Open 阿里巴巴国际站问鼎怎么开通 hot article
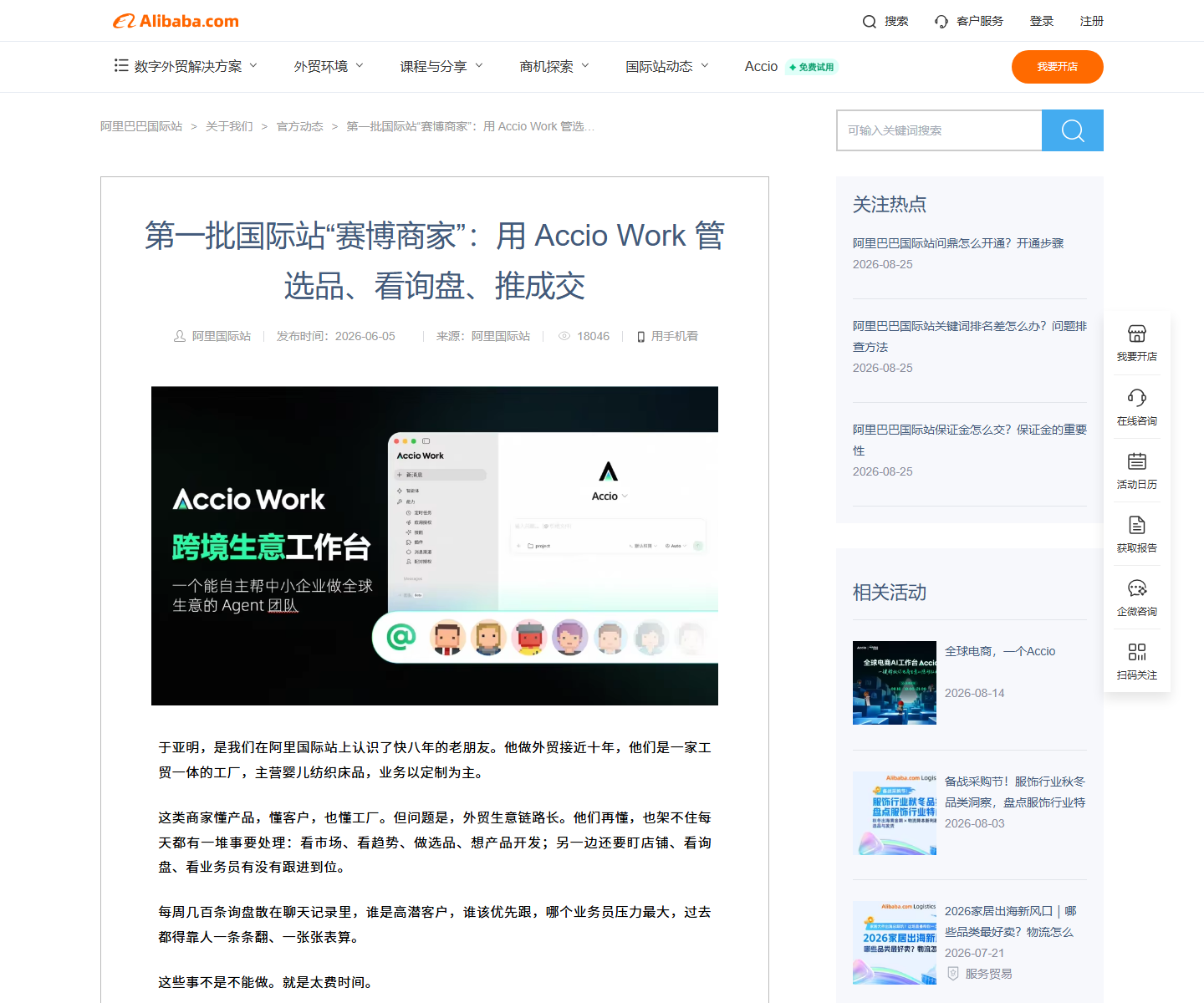Viewport: 1204px width, 1003px height. (958, 243)
